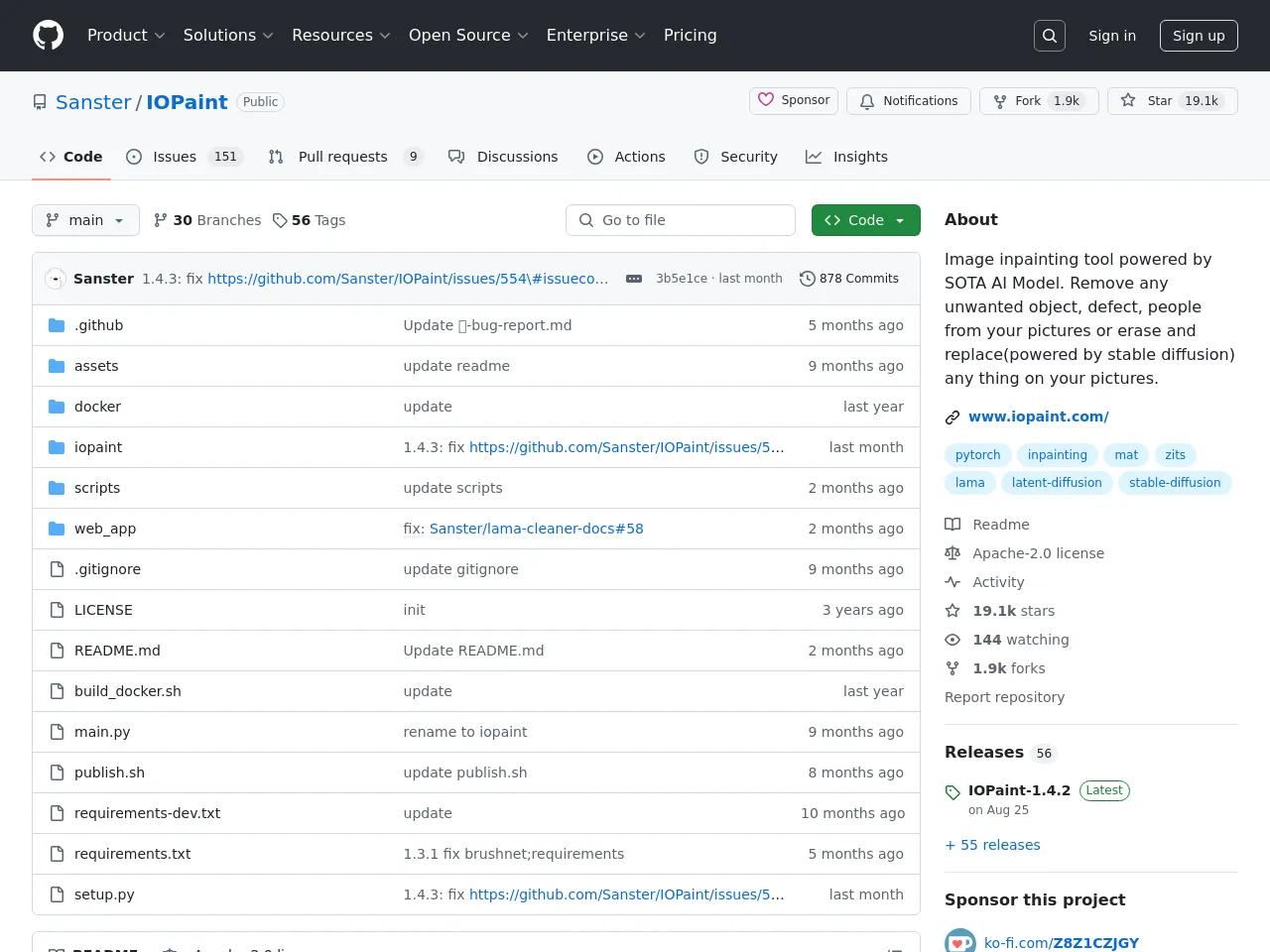Expand the green Code dropdown button
Viewport: 1270px width, 952px height.
click(x=865, y=220)
